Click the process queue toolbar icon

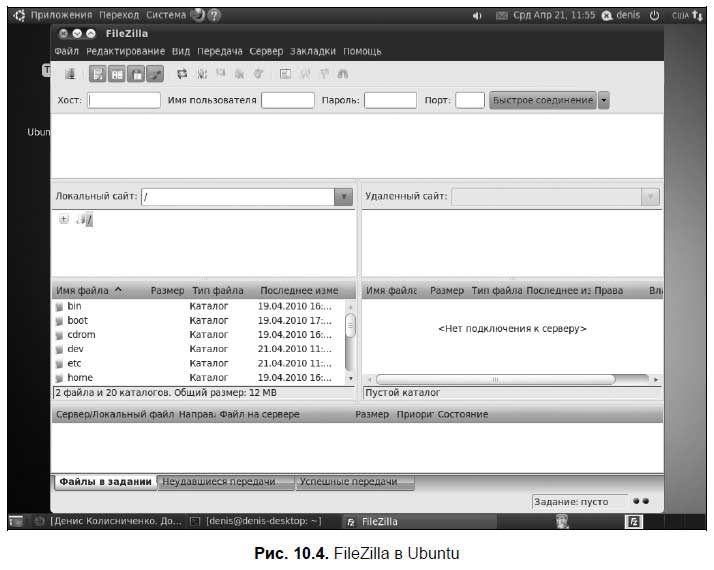202,74
